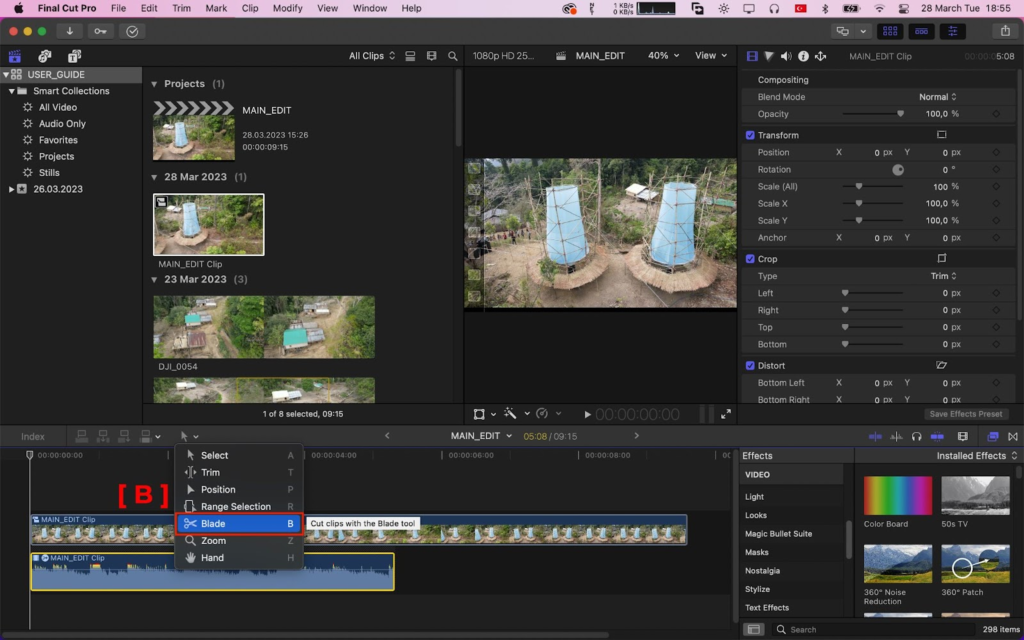
Task: Select the Stylize effects category
Action: [x=758, y=589]
